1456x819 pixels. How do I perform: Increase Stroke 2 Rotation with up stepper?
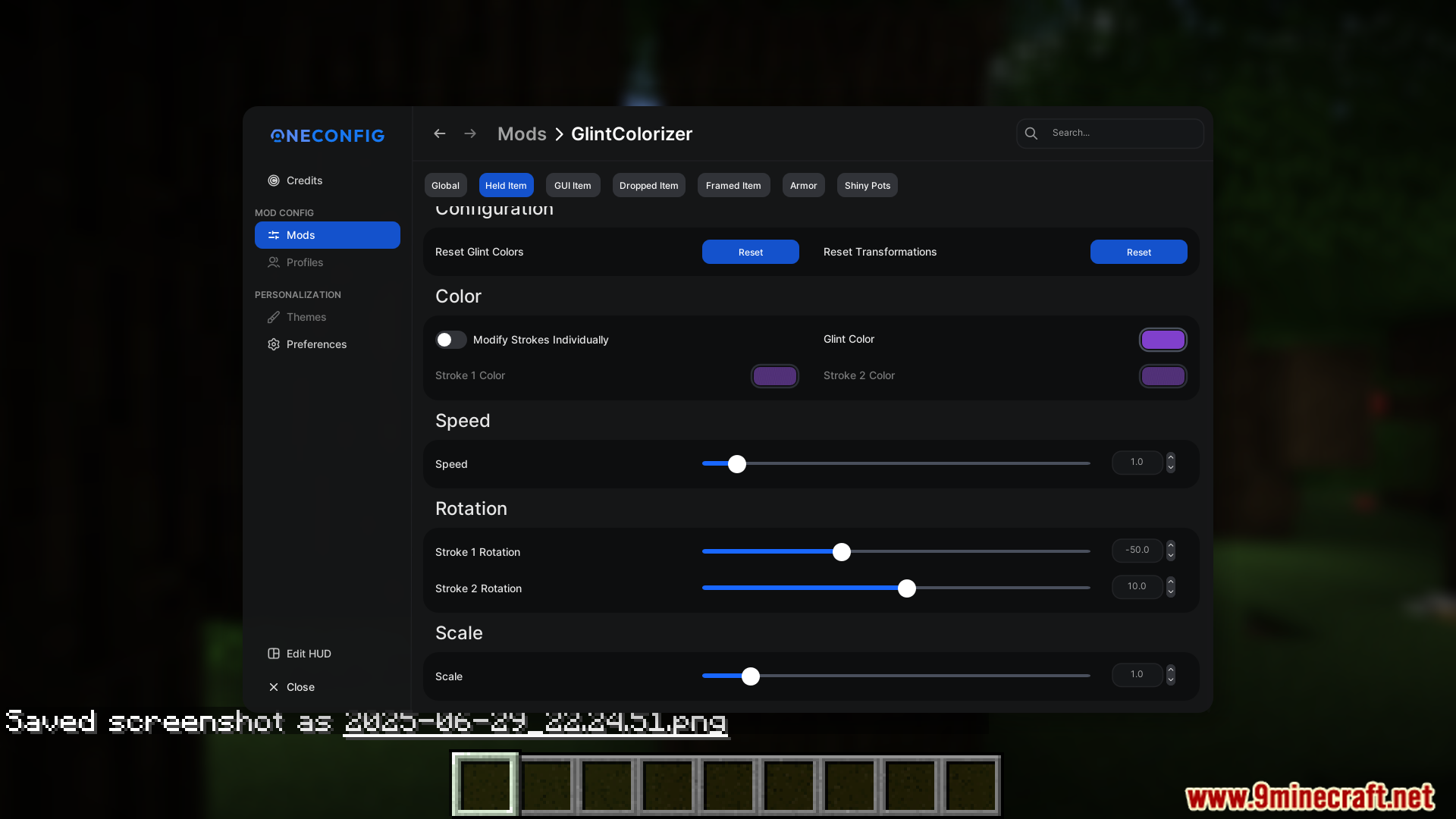[x=1171, y=582]
